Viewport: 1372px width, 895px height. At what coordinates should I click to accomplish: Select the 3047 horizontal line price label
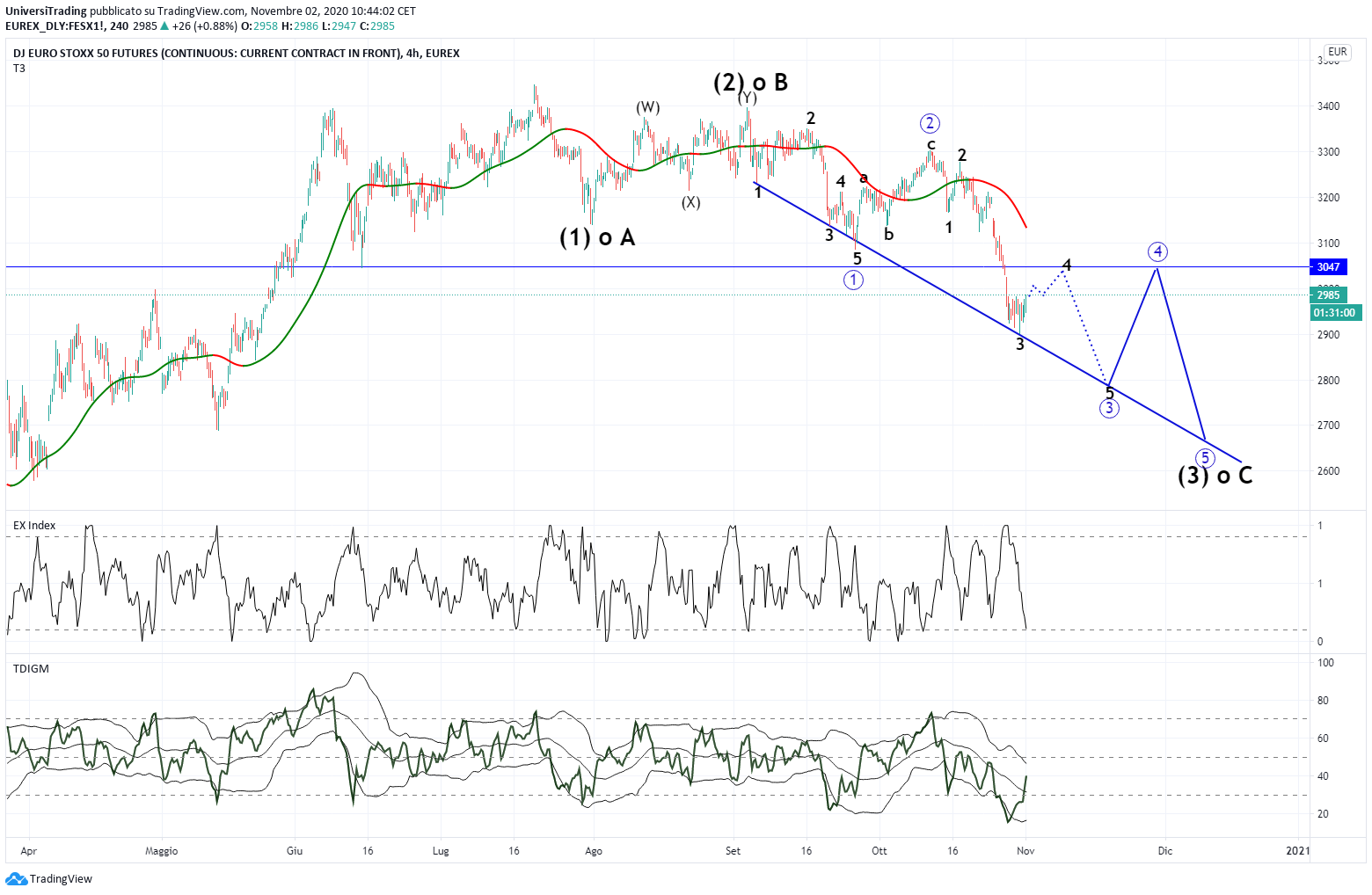tap(1328, 266)
